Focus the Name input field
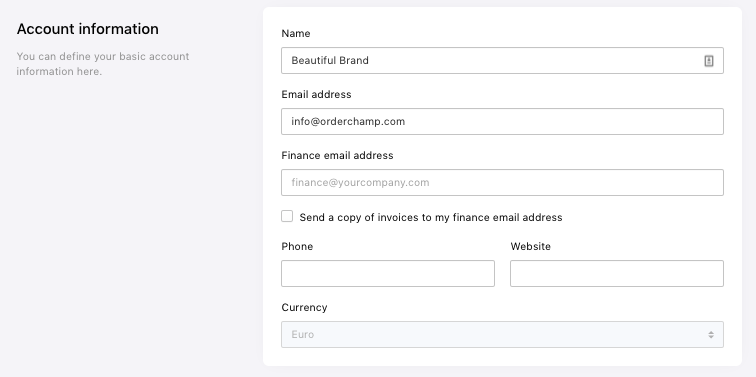756x377 pixels. pos(502,61)
